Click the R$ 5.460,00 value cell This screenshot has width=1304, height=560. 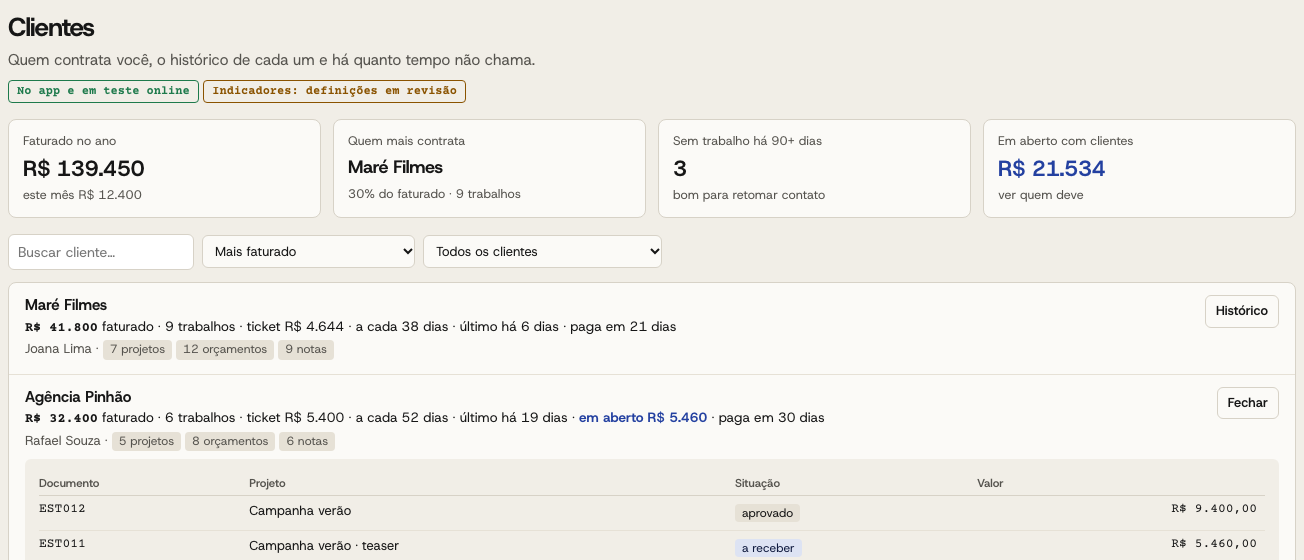[x=1214, y=544]
